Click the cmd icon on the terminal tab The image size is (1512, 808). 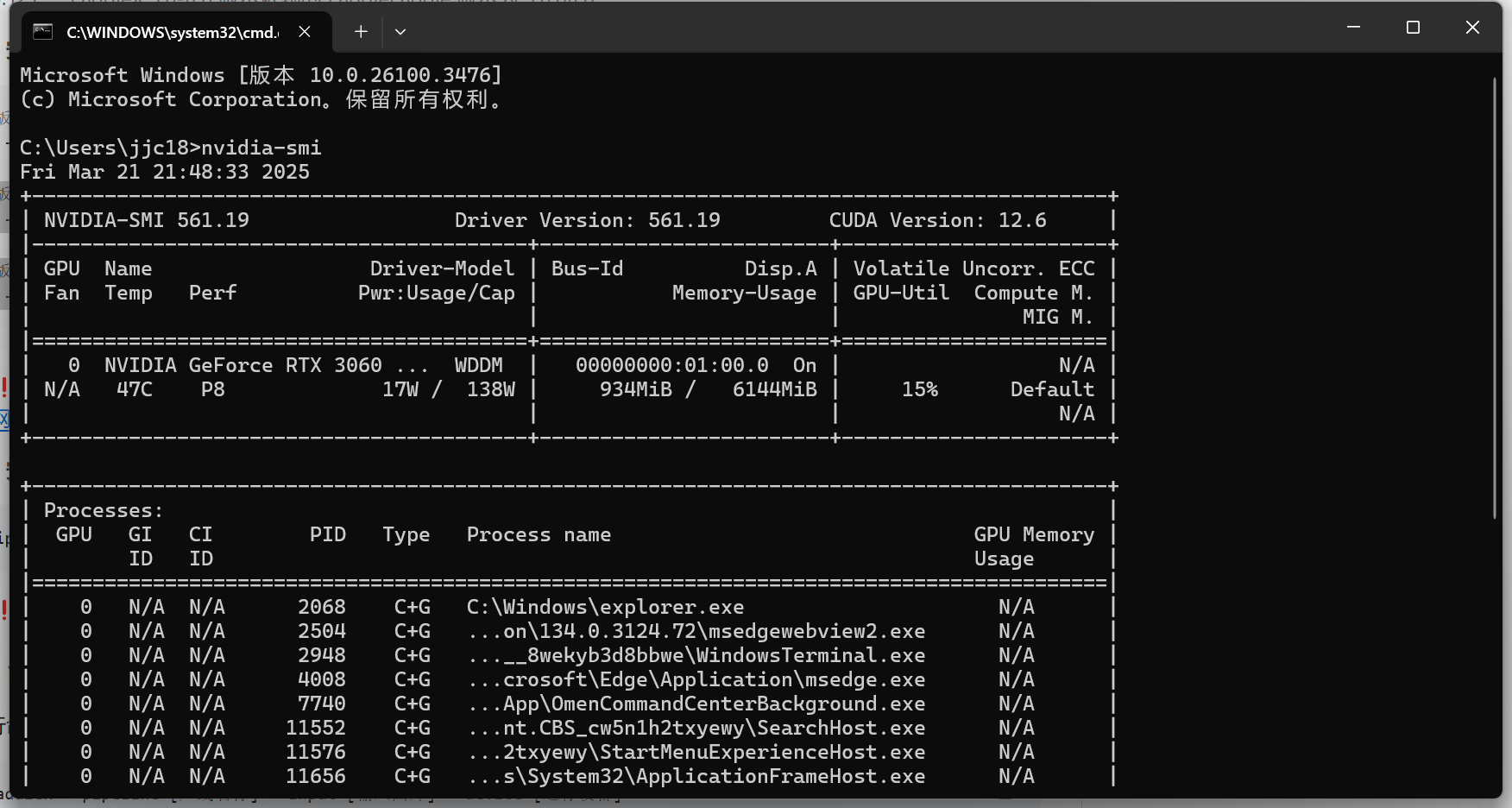click(42, 32)
